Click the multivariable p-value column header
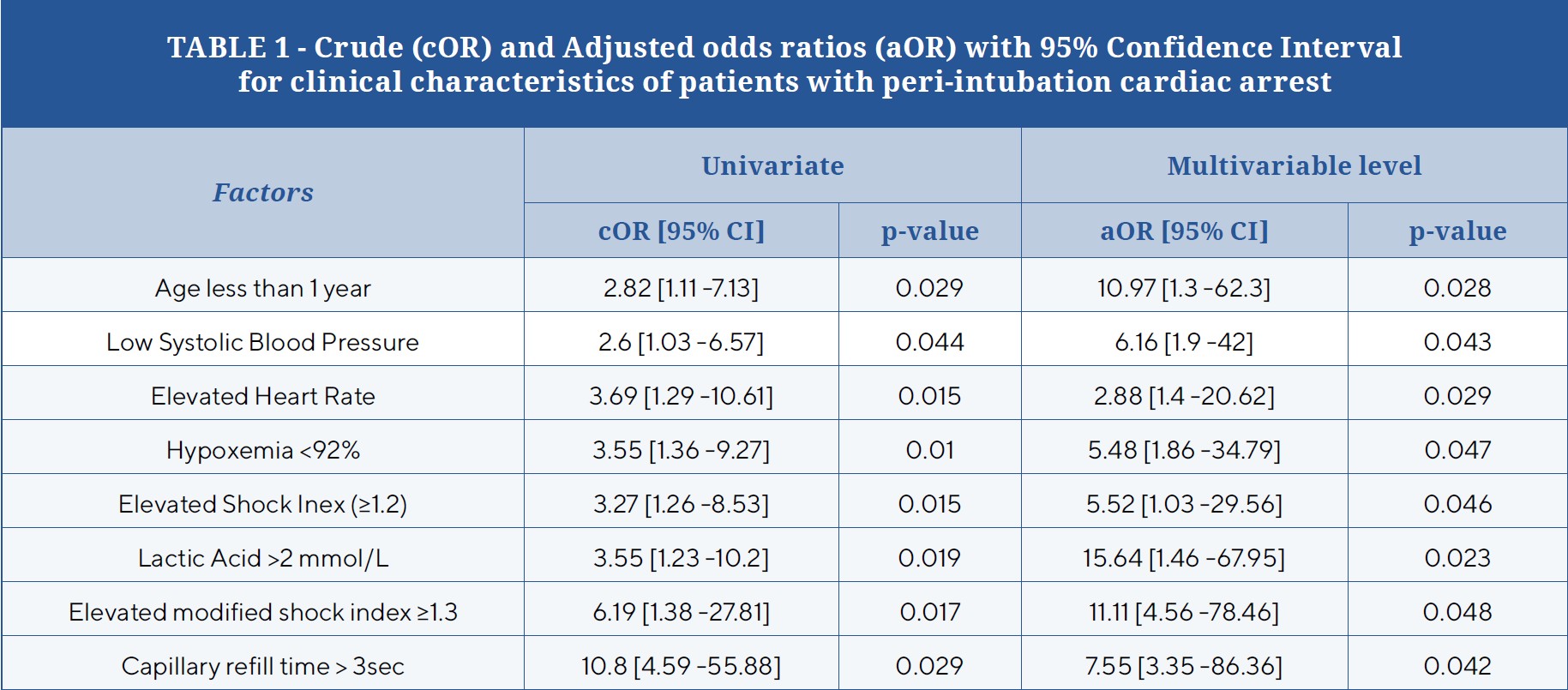The width and height of the screenshot is (1568, 690). [x=1457, y=231]
